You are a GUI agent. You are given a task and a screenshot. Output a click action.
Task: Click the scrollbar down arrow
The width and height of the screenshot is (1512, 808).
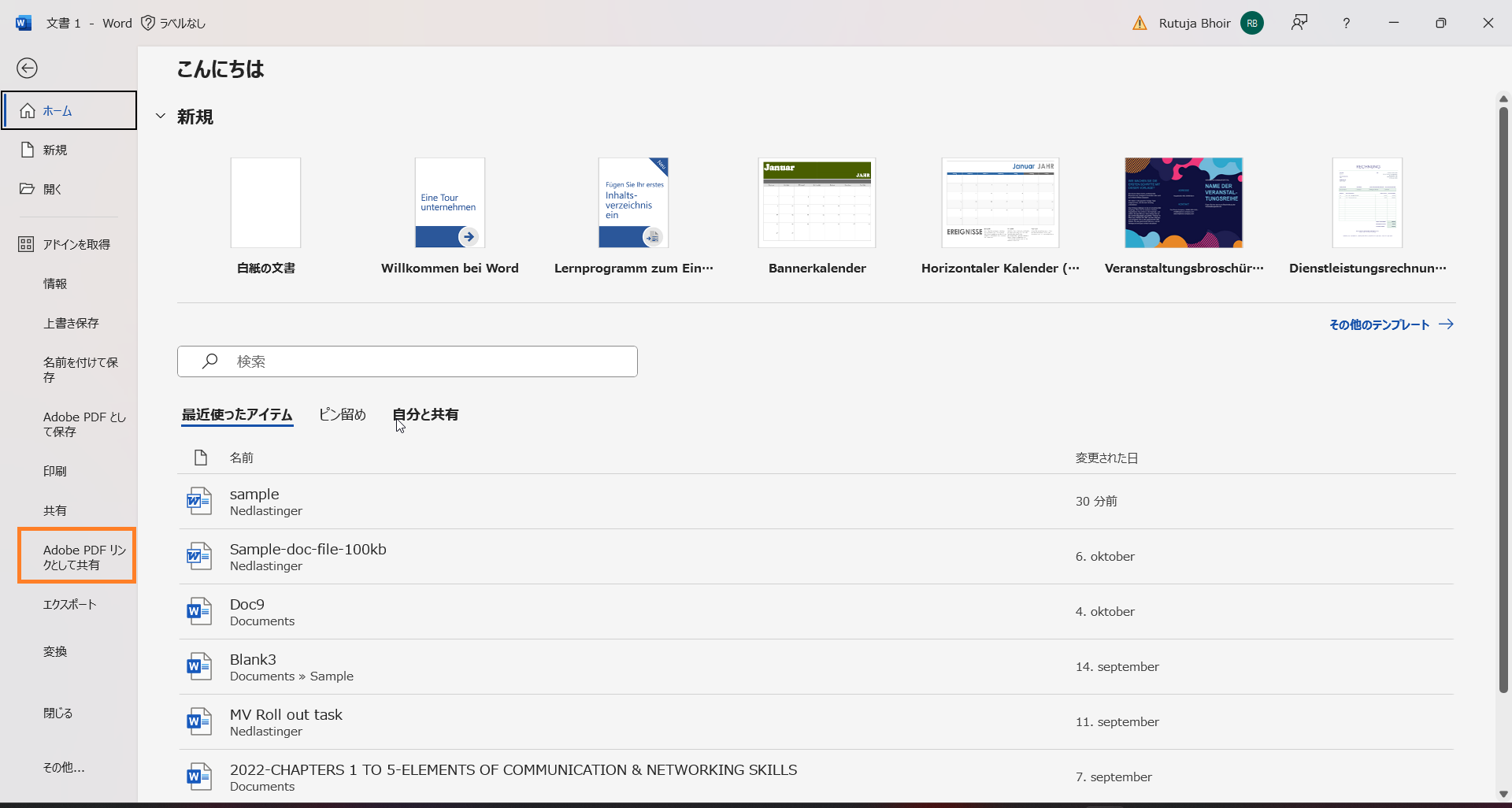pyautogui.click(x=1503, y=794)
